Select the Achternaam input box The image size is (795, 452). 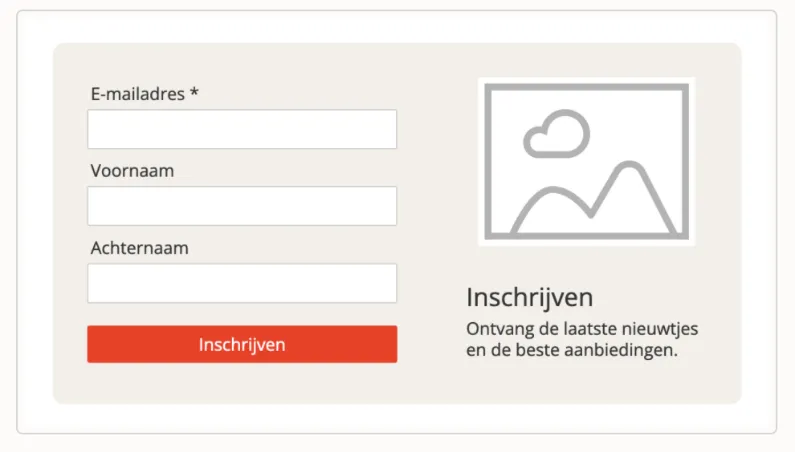(x=242, y=283)
